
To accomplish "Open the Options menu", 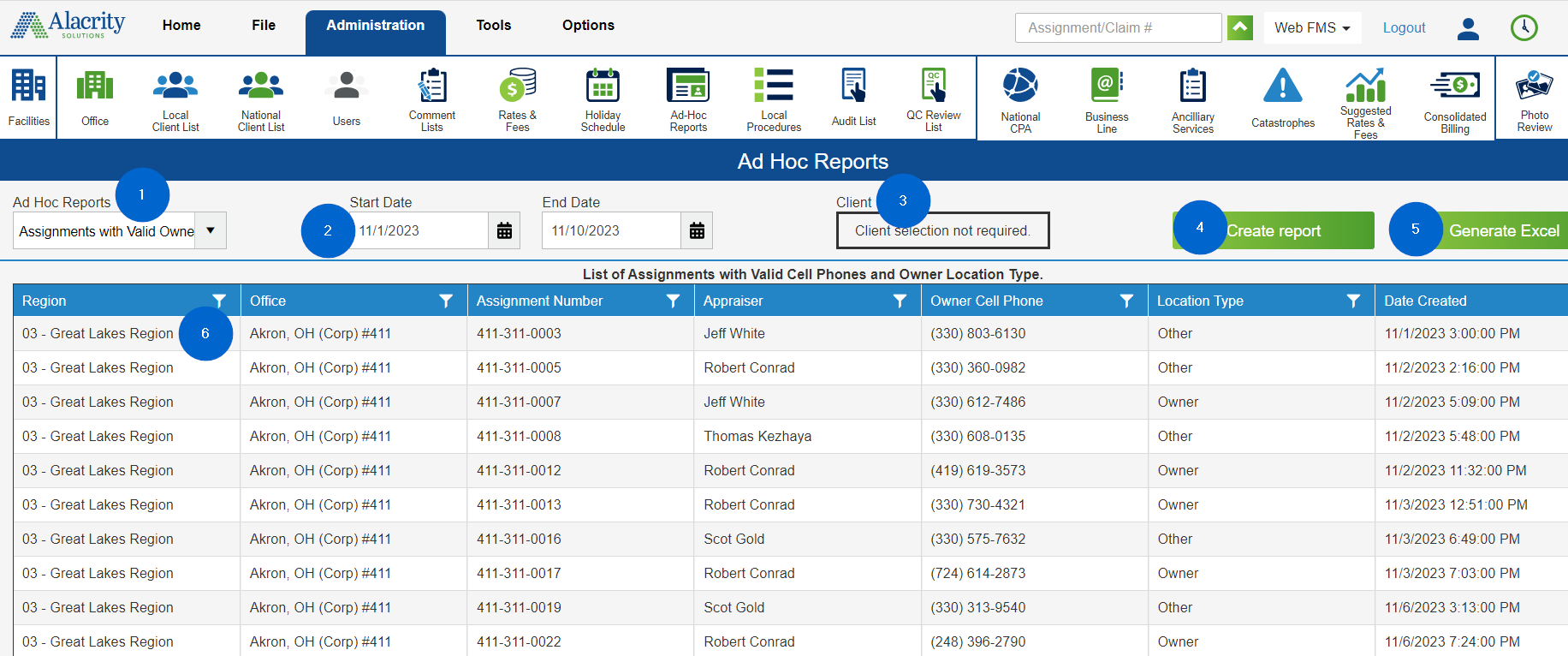I will pyautogui.click(x=588, y=26).
